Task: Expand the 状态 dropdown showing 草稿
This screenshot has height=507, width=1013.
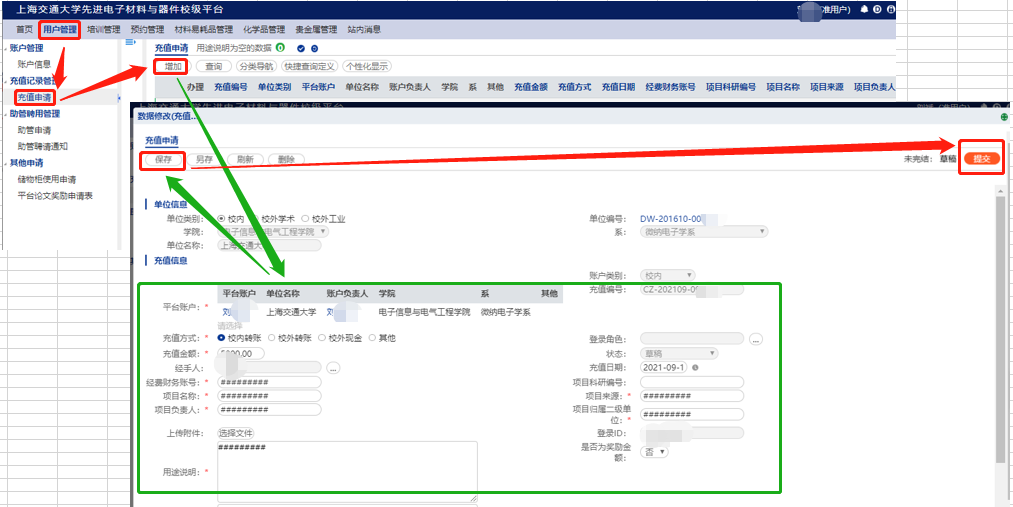Action: [679, 353]
